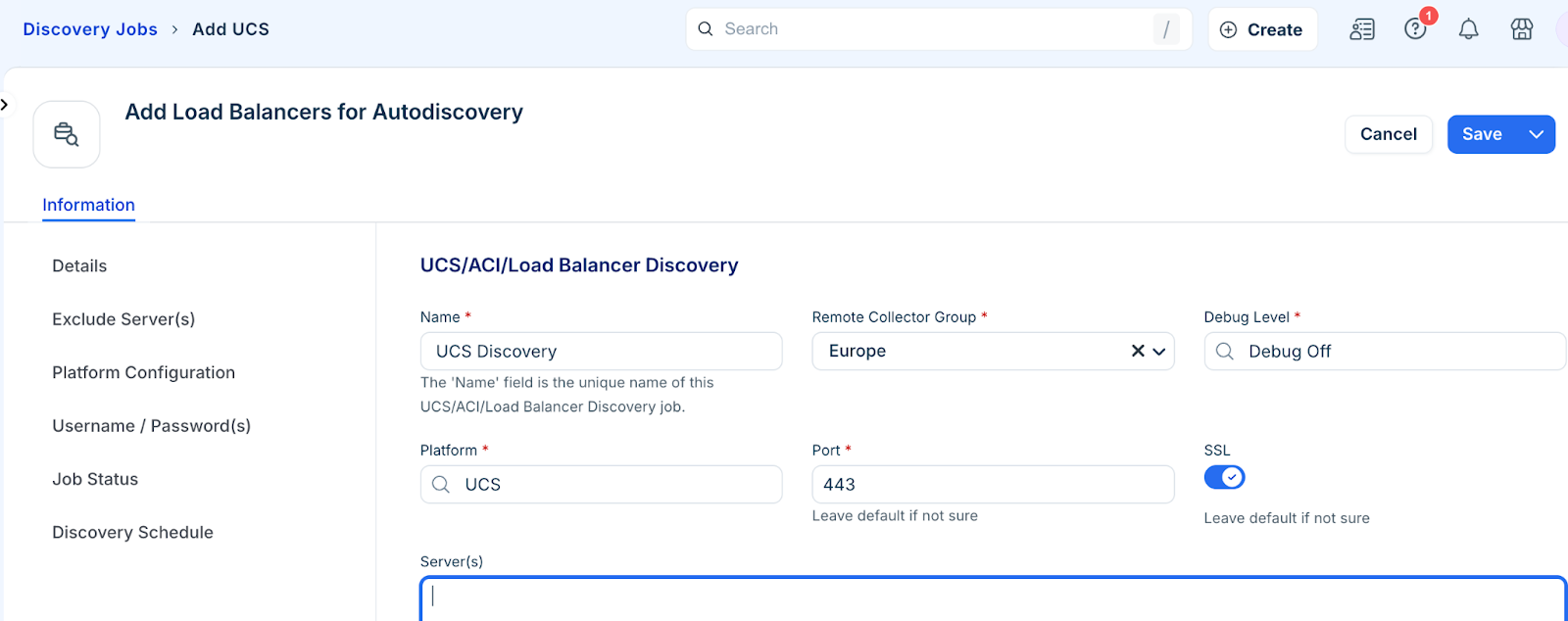
Task: Open the help icon with notification badge
Action: pyautogui.click(x=1416, y=28)
